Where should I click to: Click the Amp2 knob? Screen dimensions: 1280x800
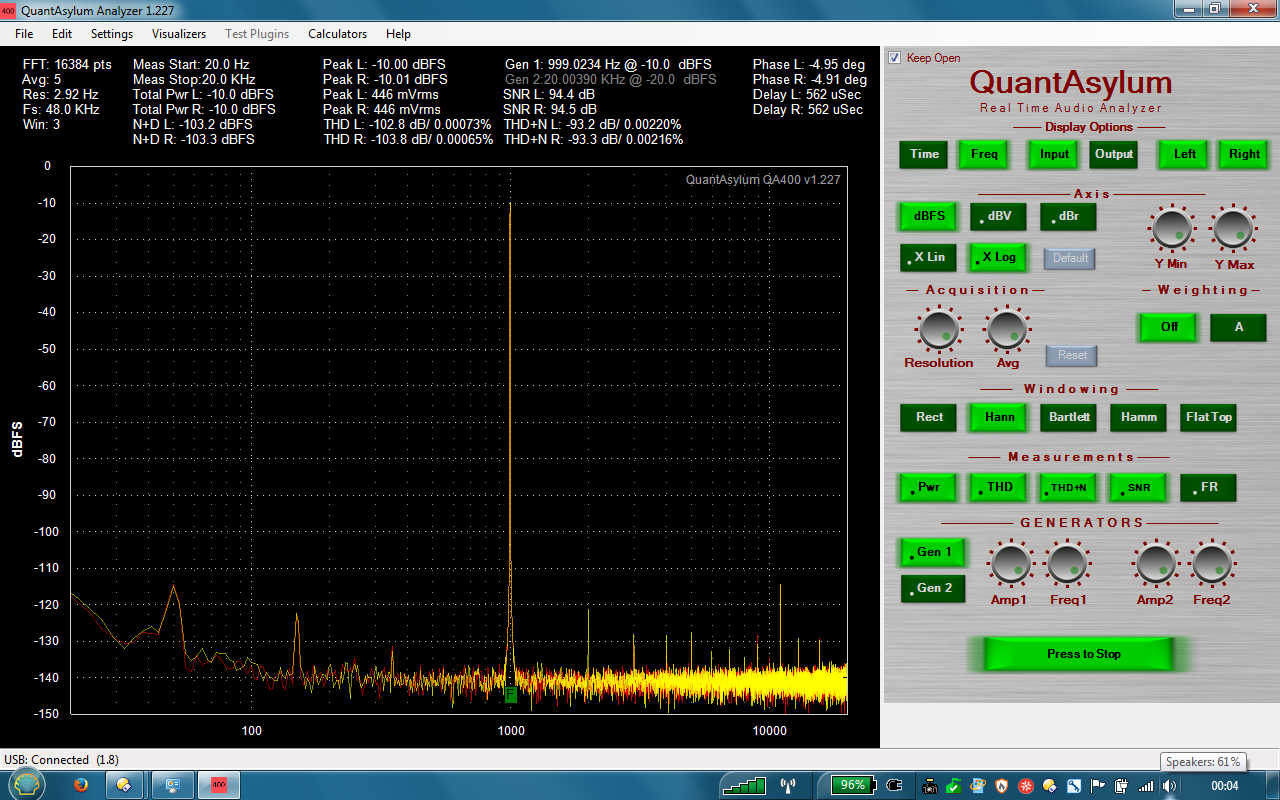point(1155,565)
